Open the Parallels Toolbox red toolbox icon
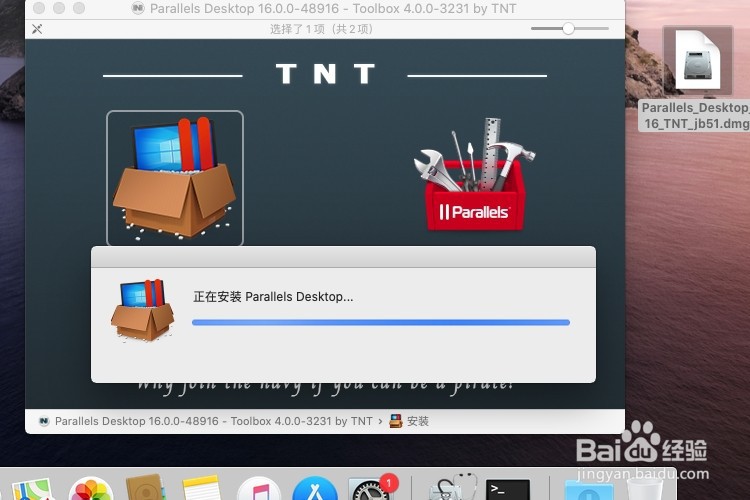 474,175
